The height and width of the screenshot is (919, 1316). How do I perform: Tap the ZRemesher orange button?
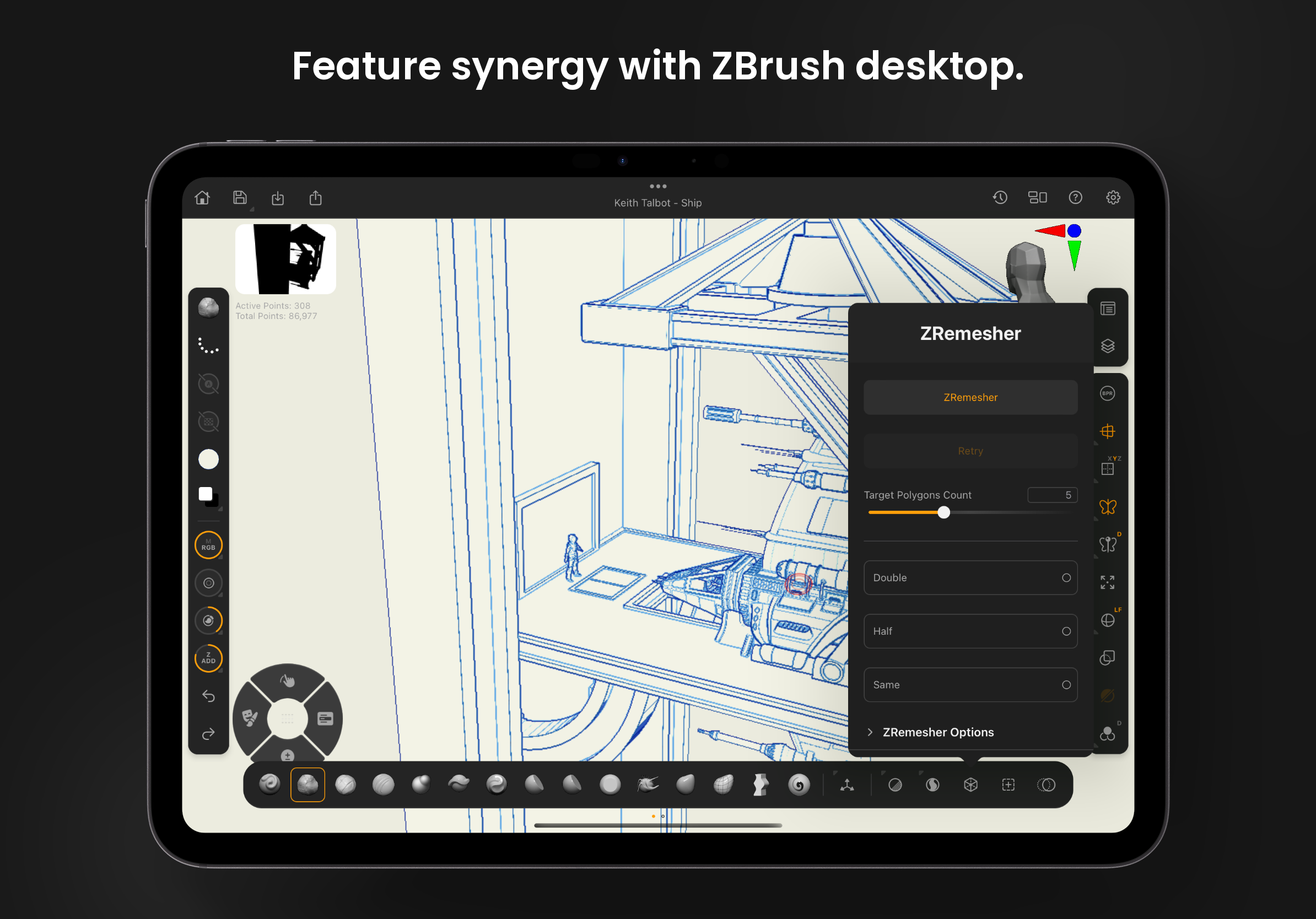(970, 398)
